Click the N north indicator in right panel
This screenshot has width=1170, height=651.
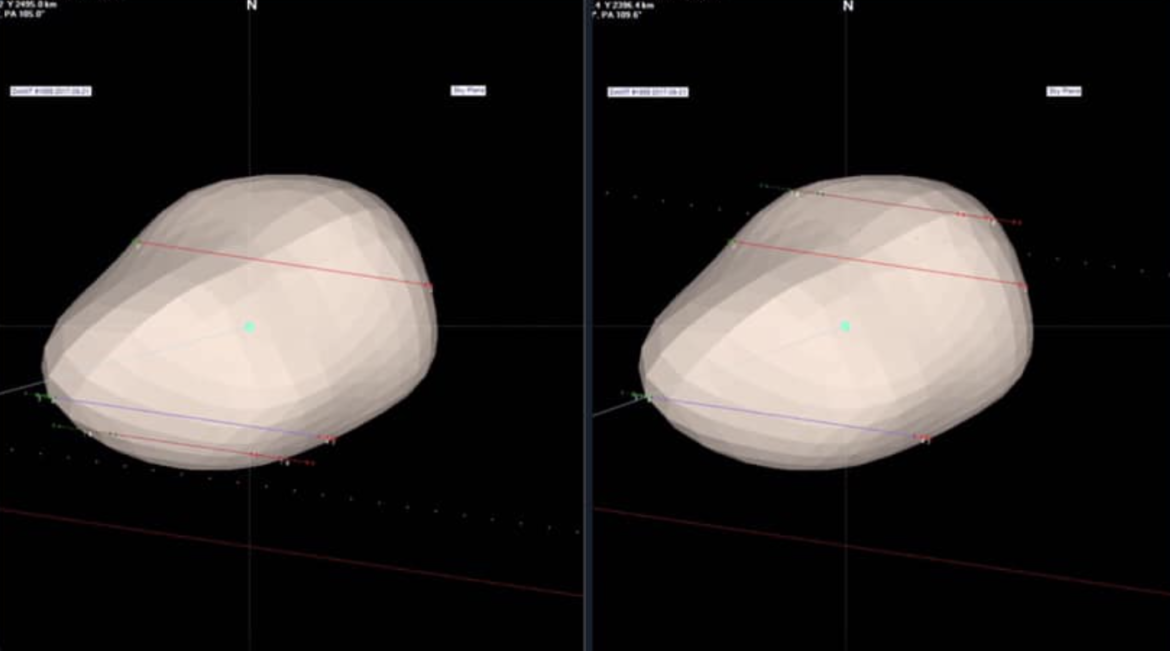click(848, 6)
